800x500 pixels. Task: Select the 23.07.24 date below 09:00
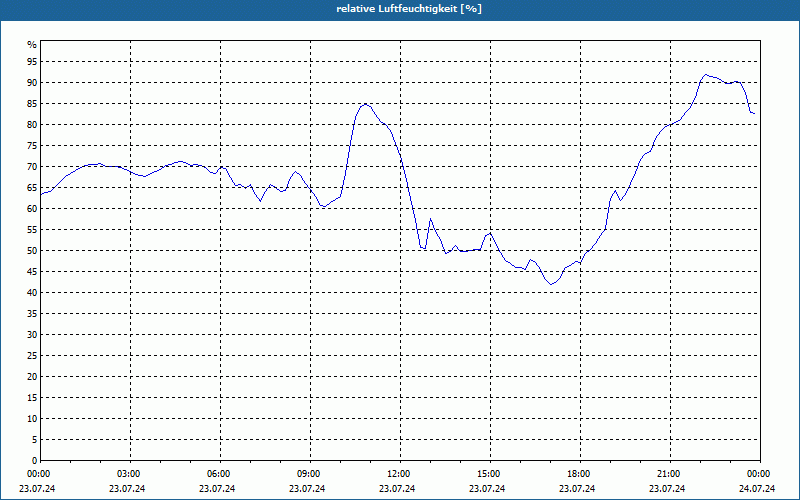(307, 489)
